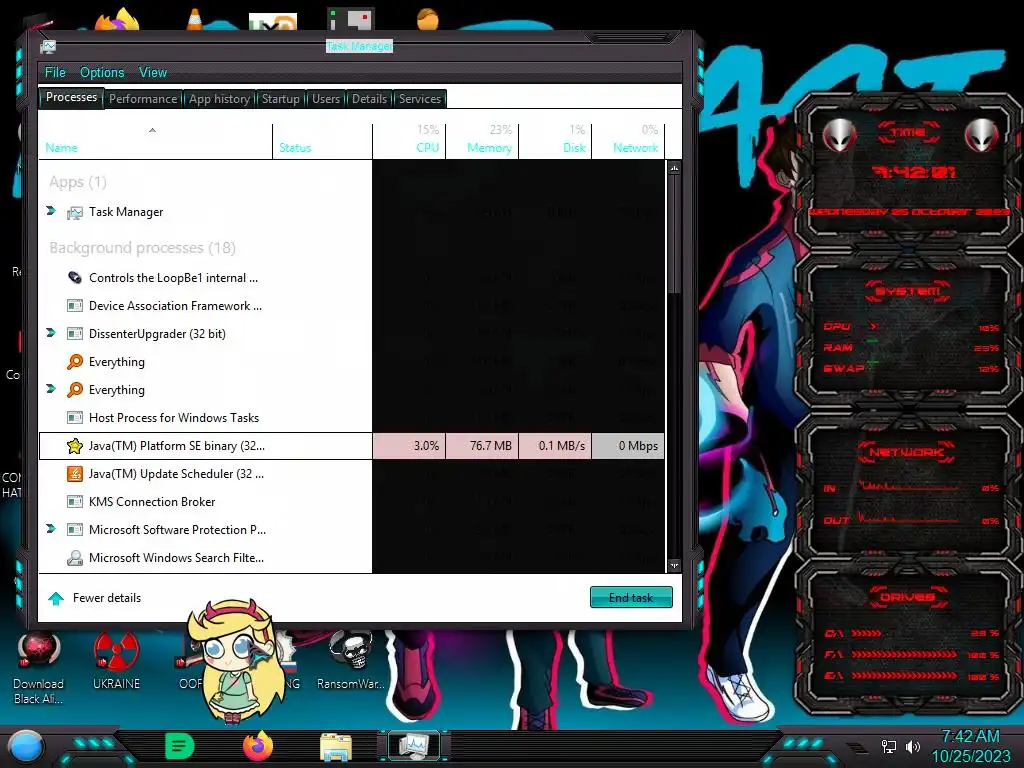Click the Java Platform SE star icon
The width and height of the screenshot is (1024, 768).
click(75, 445)
